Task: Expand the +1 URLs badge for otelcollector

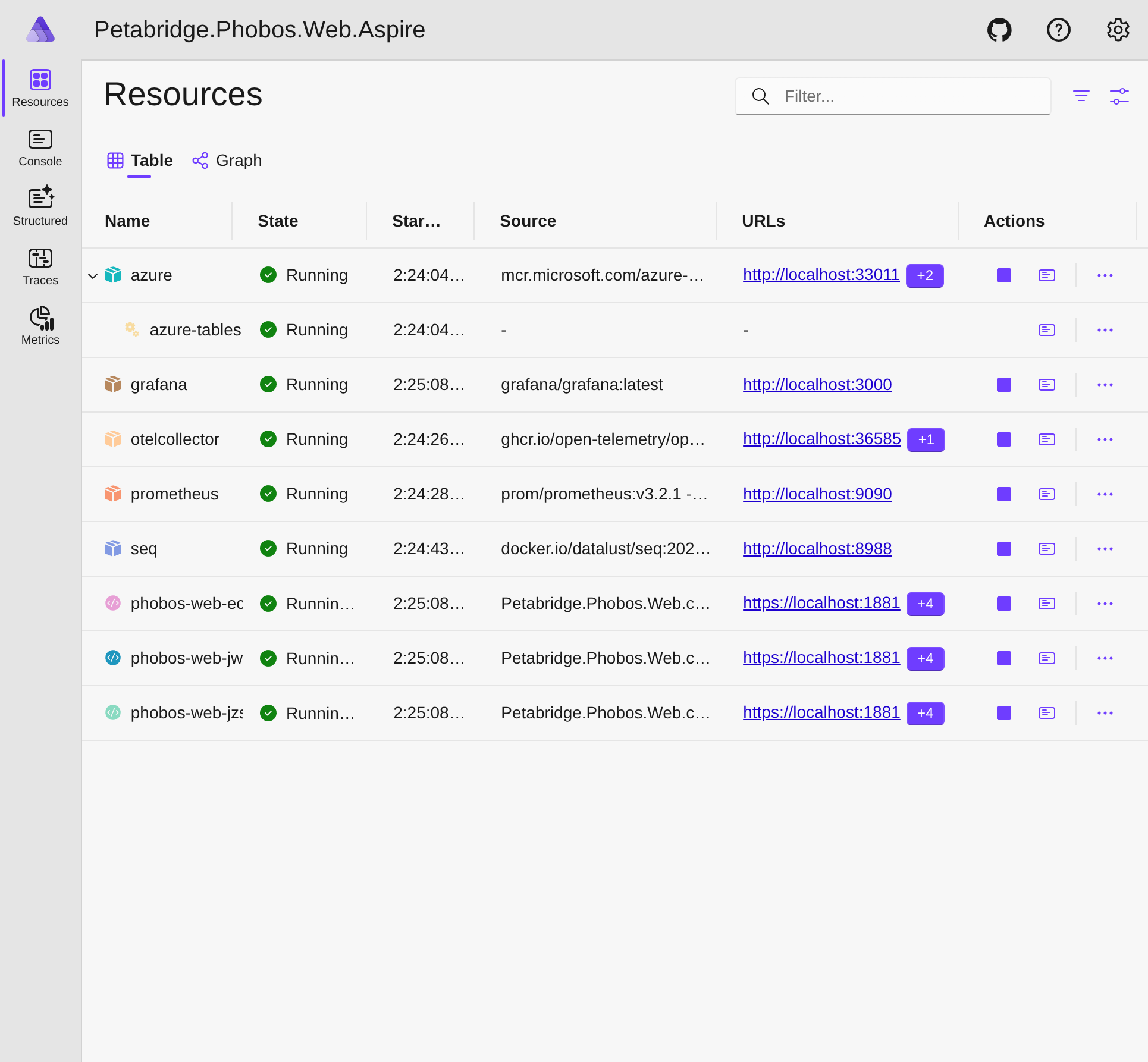Action: click(926, 439)
